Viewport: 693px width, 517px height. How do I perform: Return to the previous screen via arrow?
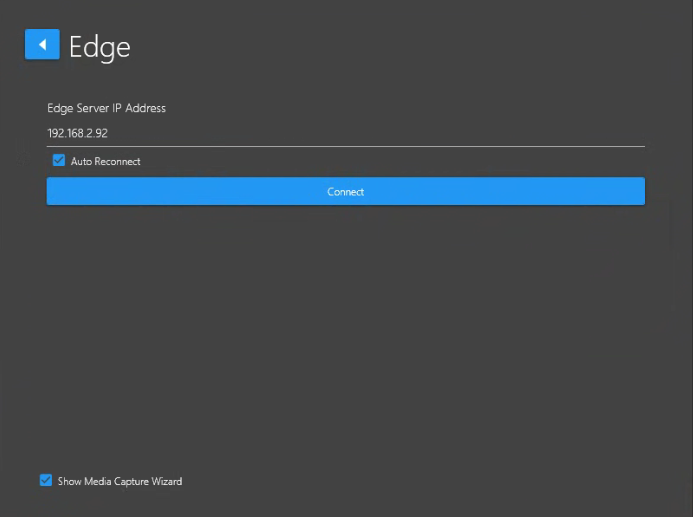tap(42, 45)
